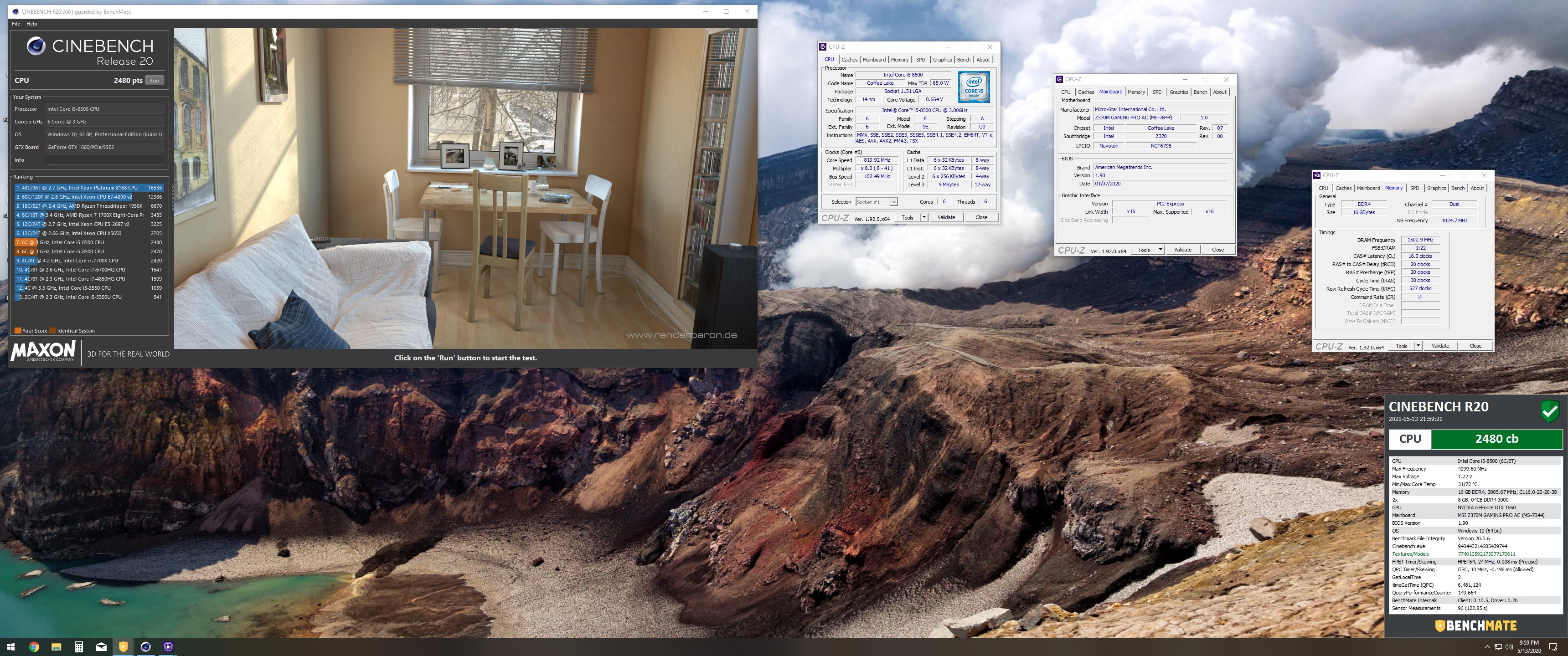Viewport: 1568px width, 656px height.
Task: Select Xeon Platinum 8168 ranking row
Action: pos(89,187)
